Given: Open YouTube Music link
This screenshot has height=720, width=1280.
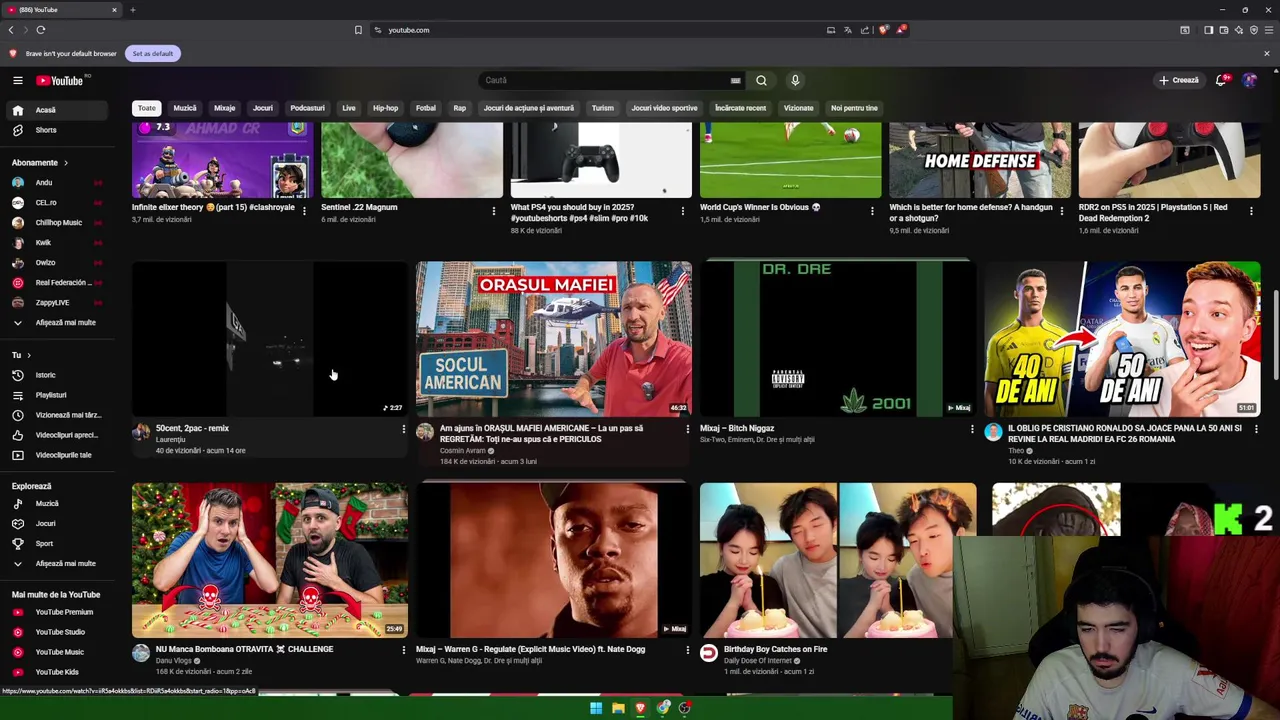Looking at the screenshot, I should [55, 652].
